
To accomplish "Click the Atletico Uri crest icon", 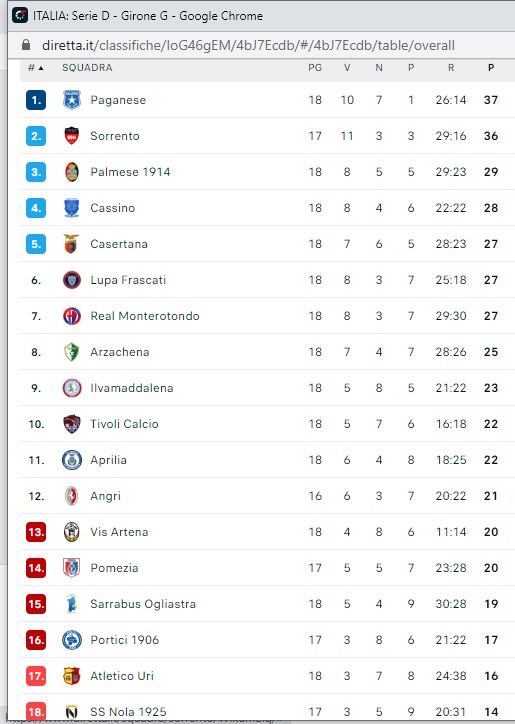I will [x=72, y=676].
